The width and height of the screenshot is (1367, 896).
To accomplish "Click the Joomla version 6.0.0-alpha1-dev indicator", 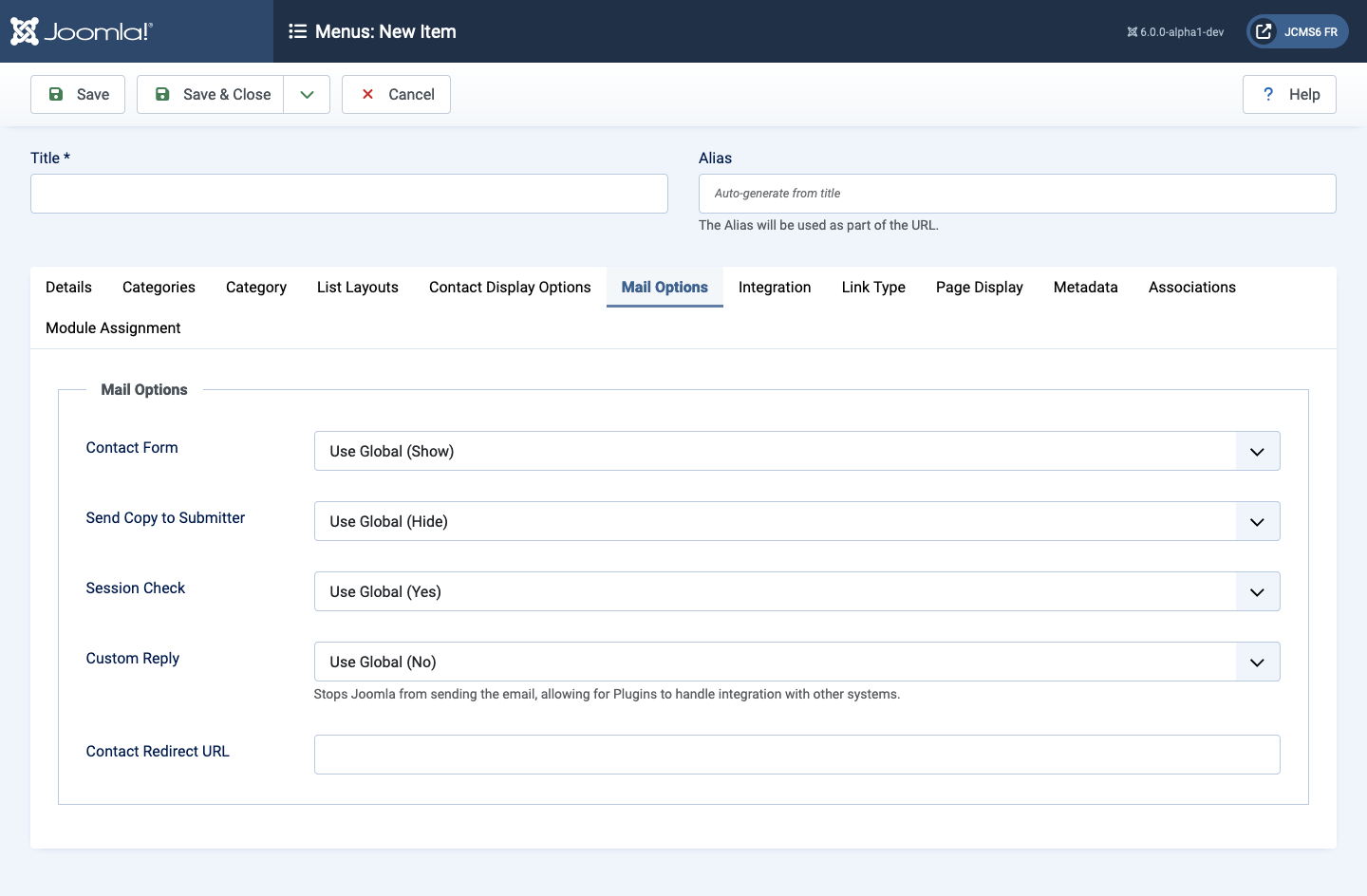I will [x=1175, y=32].
